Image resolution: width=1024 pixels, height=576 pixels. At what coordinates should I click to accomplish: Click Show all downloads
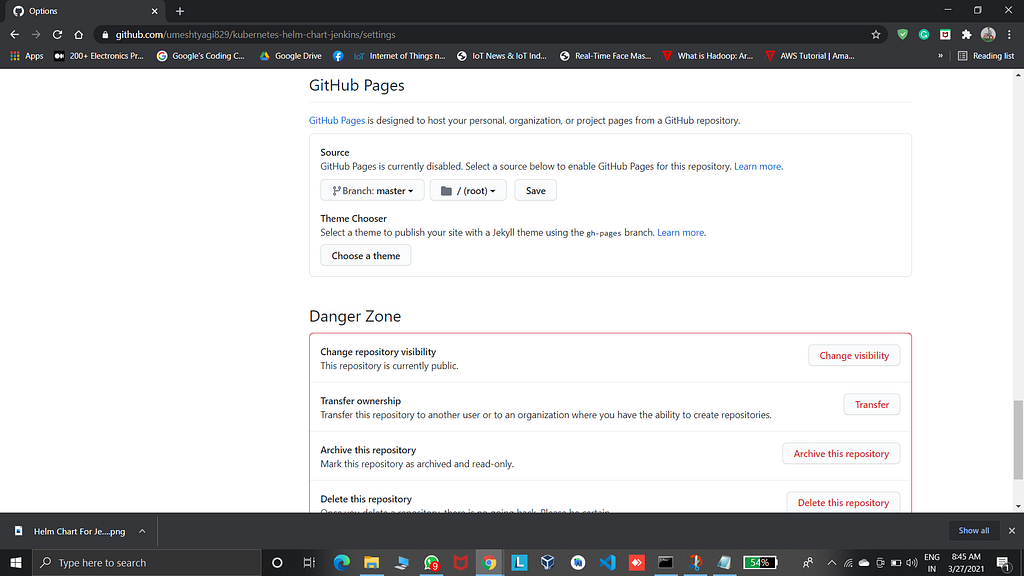click(x=973, y=530)
